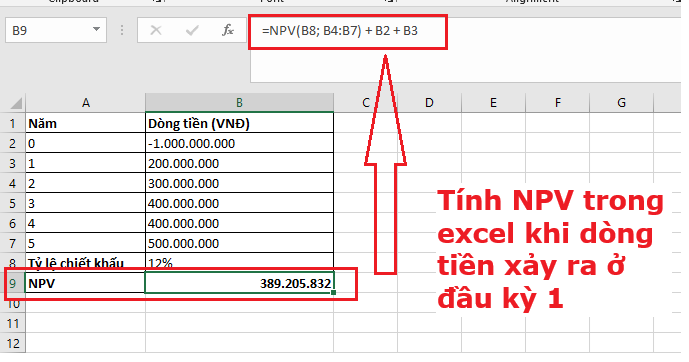Select cell B6 with 400.000.000
This screenshot has height=362, width=689.
tap(239, 223)
